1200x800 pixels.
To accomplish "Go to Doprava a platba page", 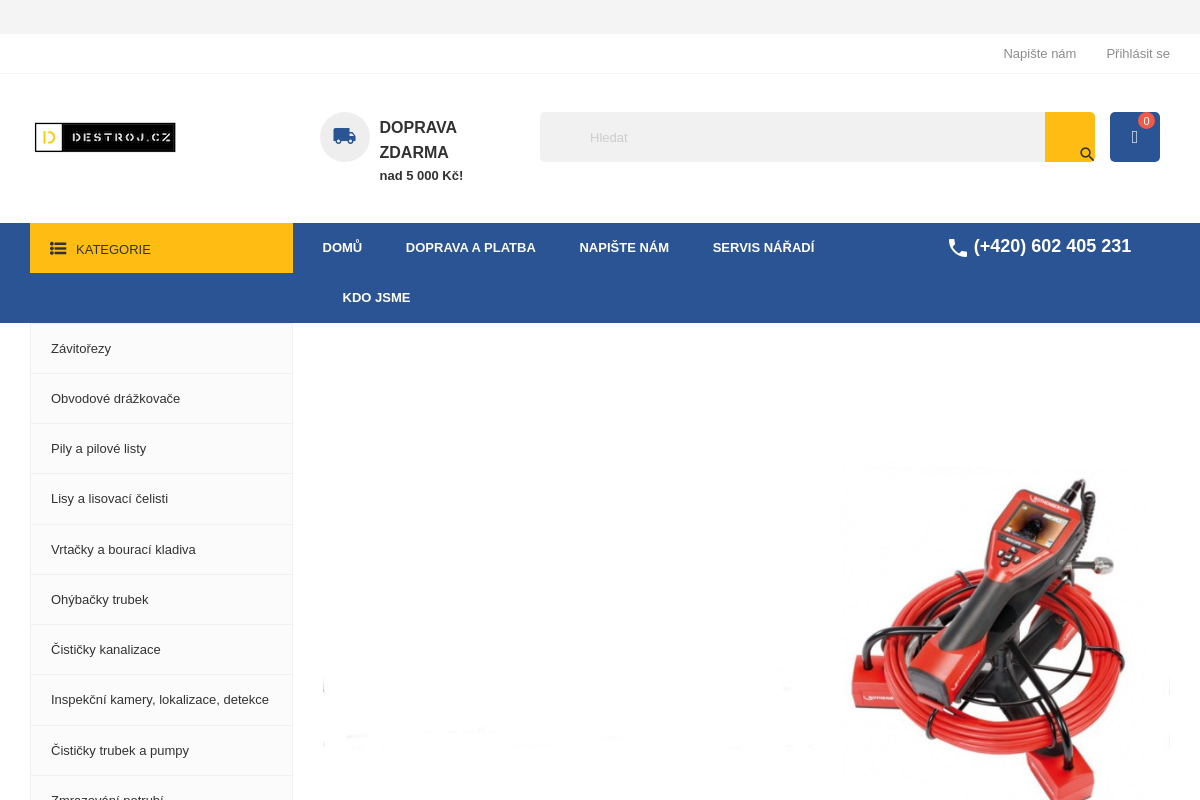I will click(x=470, y=247).
